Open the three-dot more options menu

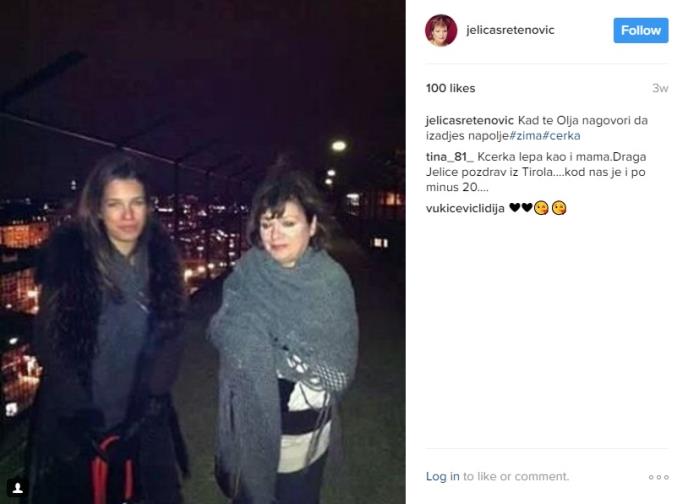(x=659, y=477)
